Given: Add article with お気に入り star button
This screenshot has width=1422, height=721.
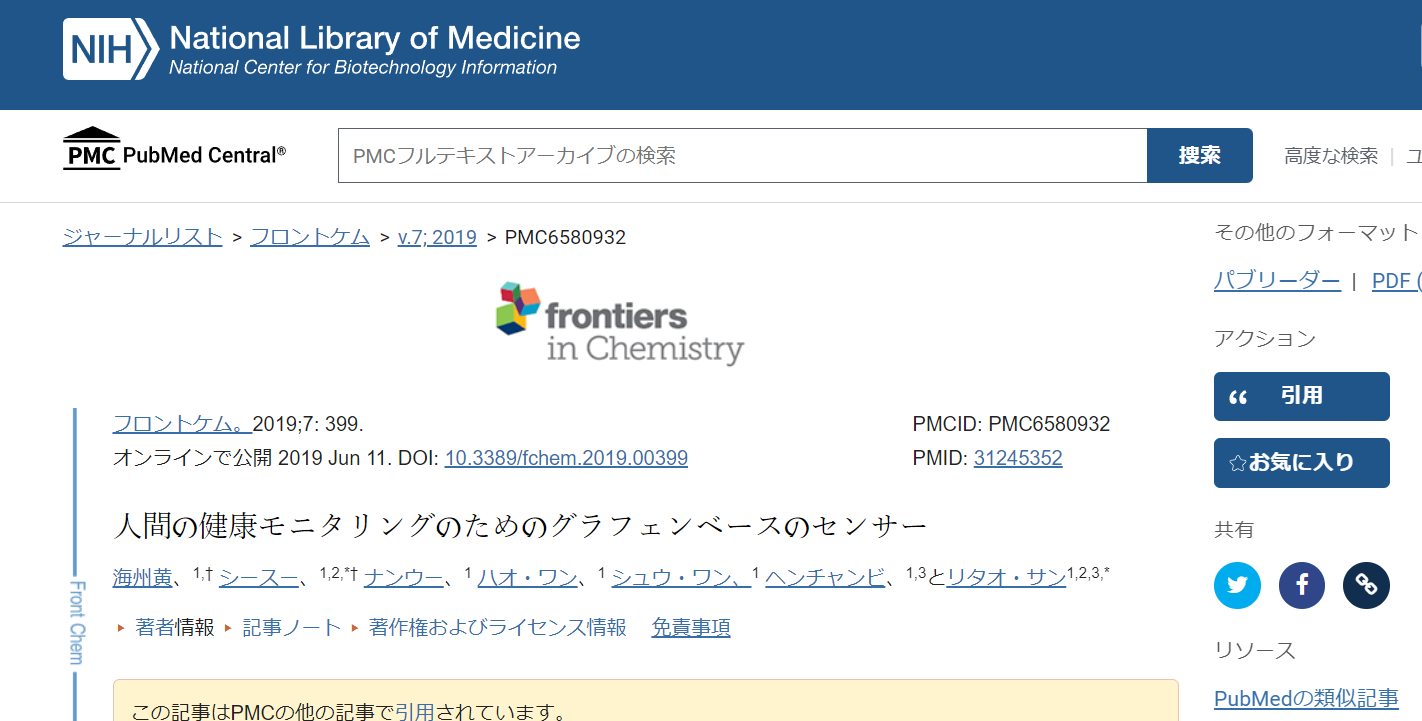Looking at the screenshot, I should (1302, 463).
